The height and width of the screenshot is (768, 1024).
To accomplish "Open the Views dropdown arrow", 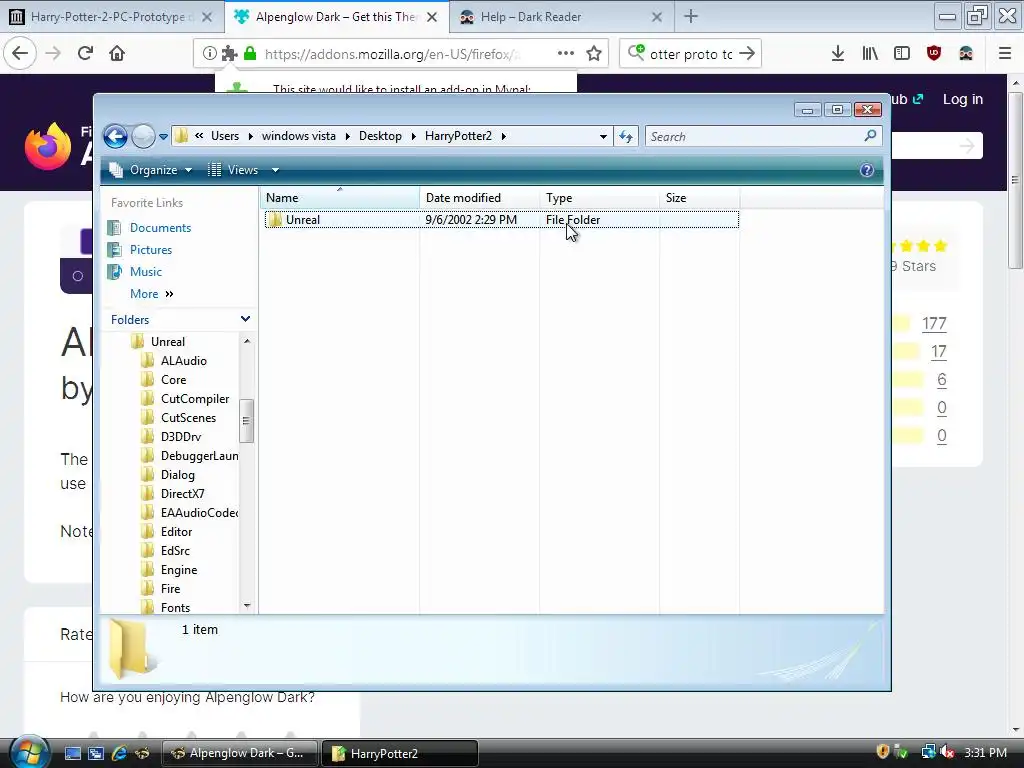I will 276,170.
